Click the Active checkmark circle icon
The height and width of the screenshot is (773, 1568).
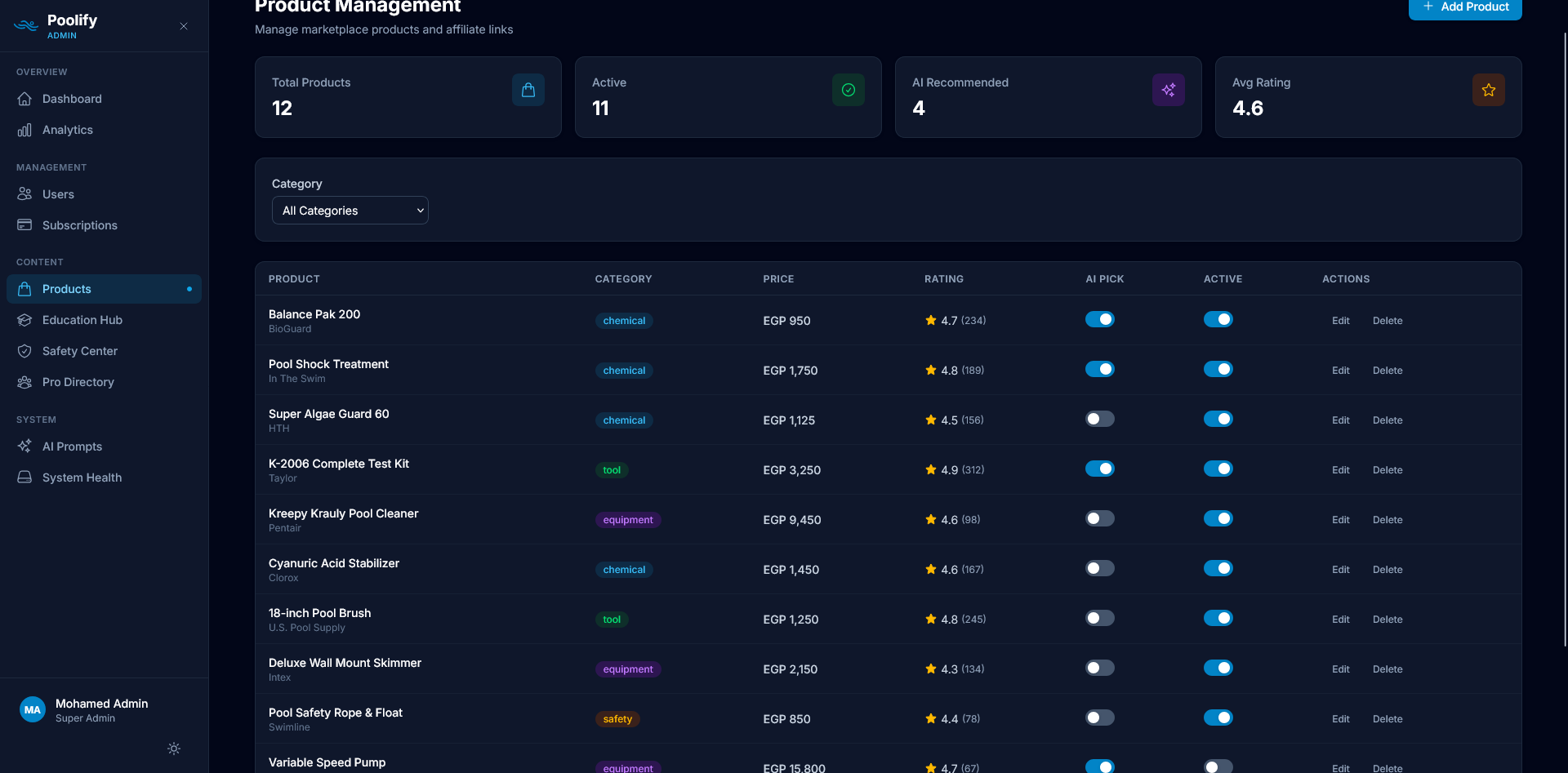tap(849, 90)
